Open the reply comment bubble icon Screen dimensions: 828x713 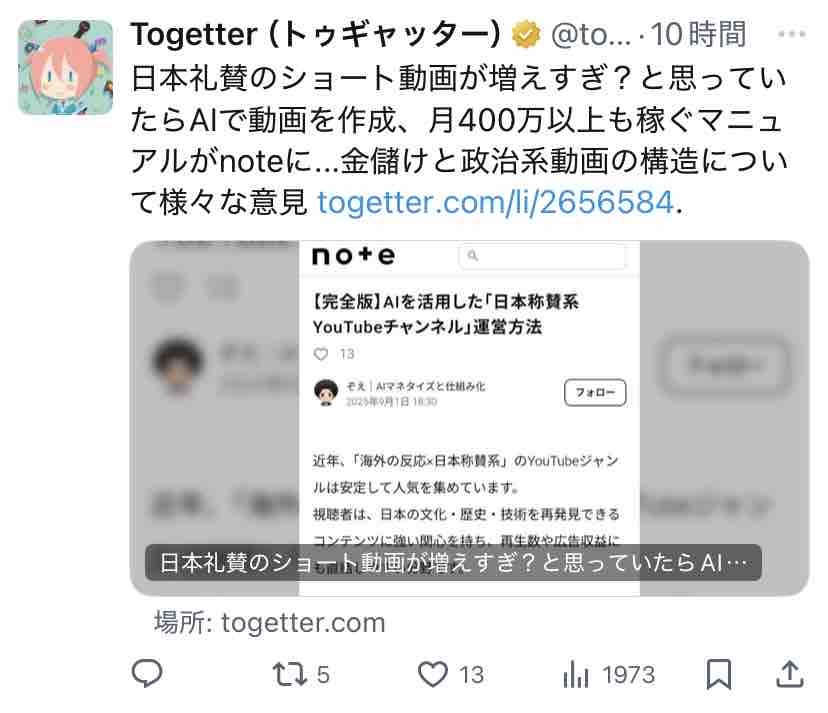[147, 673]
